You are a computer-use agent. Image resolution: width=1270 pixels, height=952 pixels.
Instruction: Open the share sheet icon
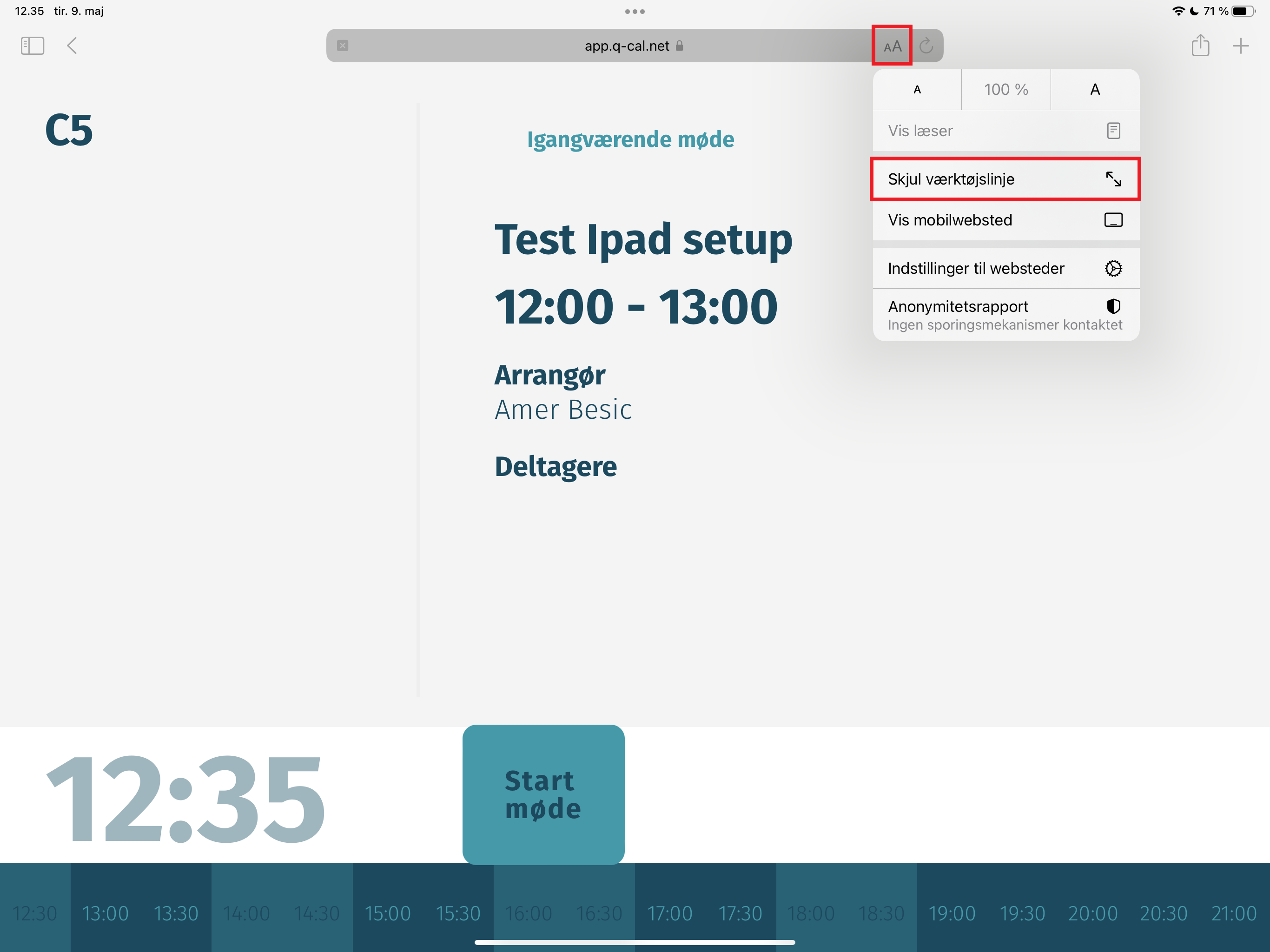tap(1200, 46)
